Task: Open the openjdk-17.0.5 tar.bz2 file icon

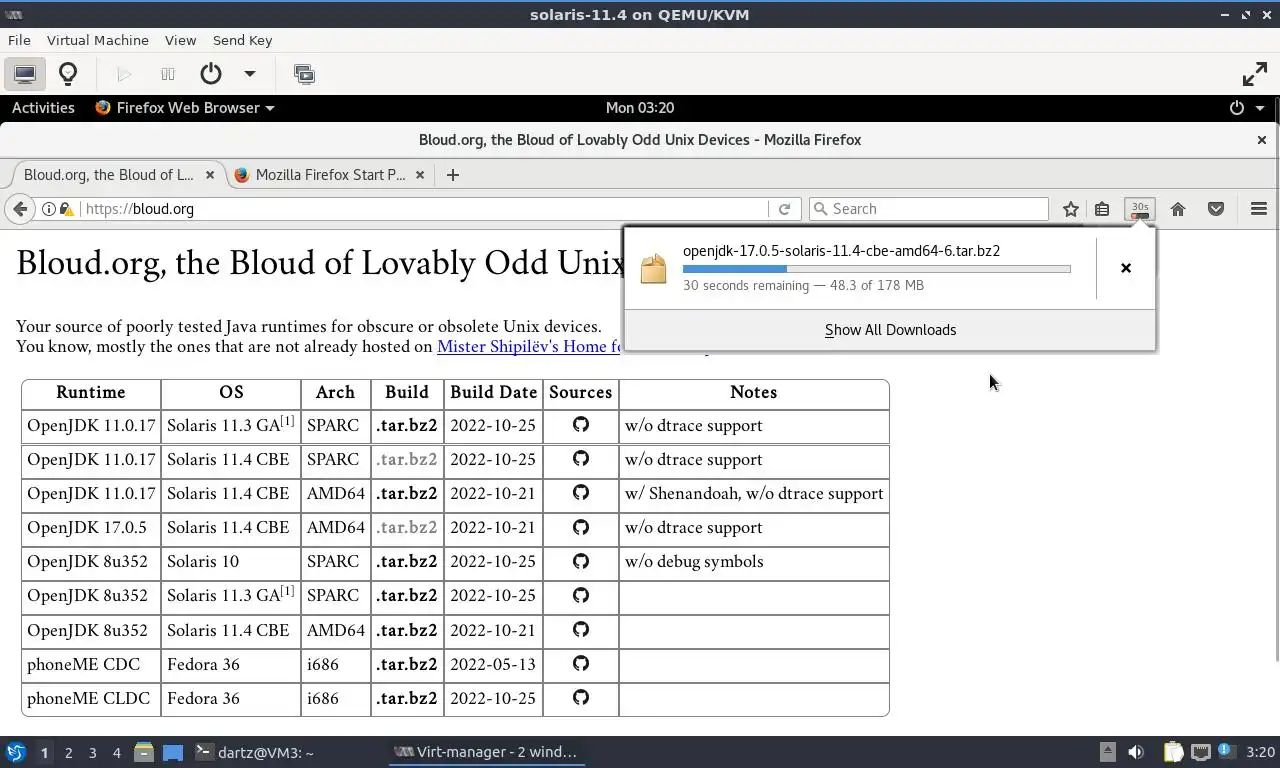Action: 653,268
